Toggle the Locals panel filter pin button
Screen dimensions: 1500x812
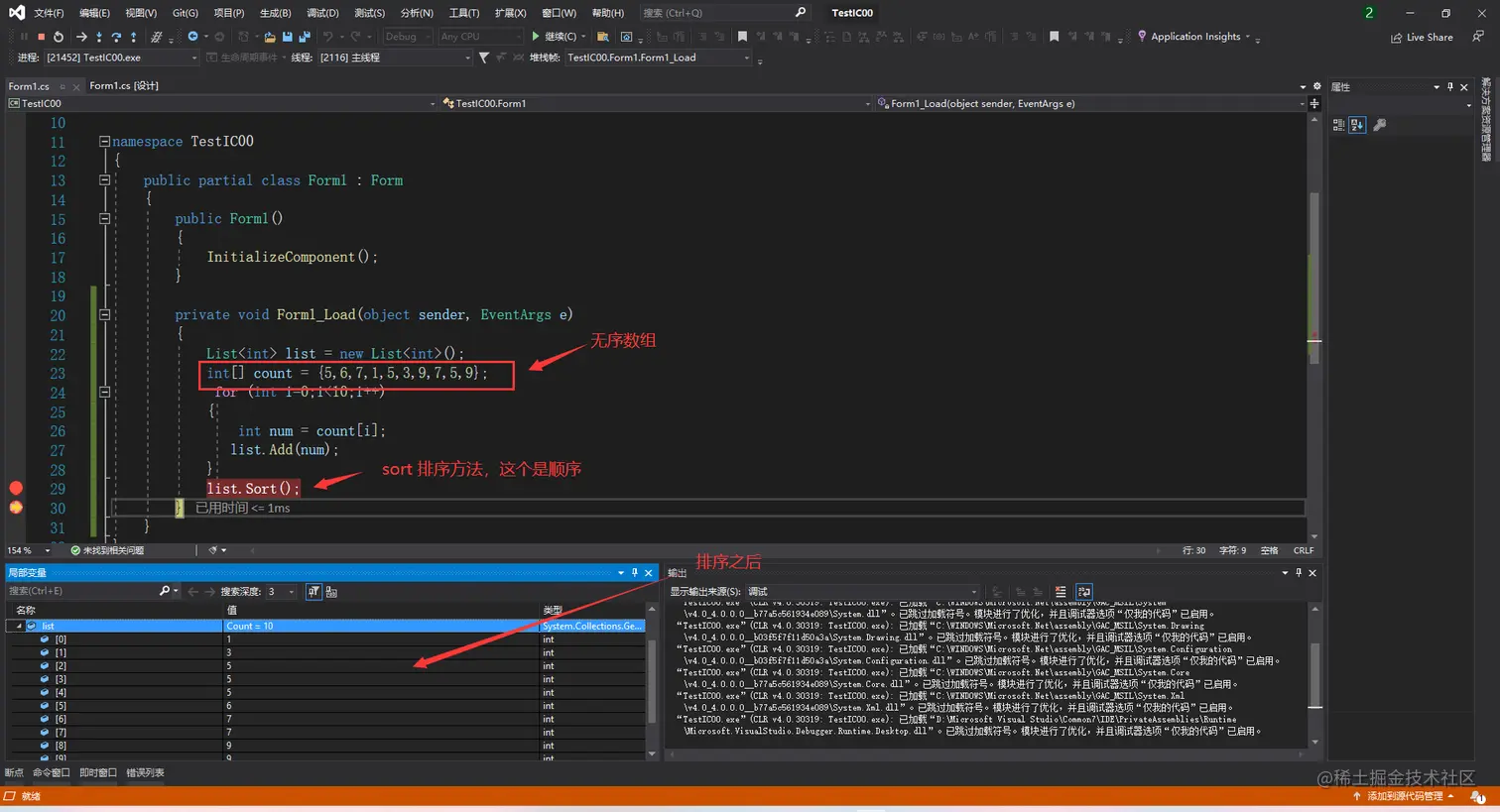click(313, 592)
